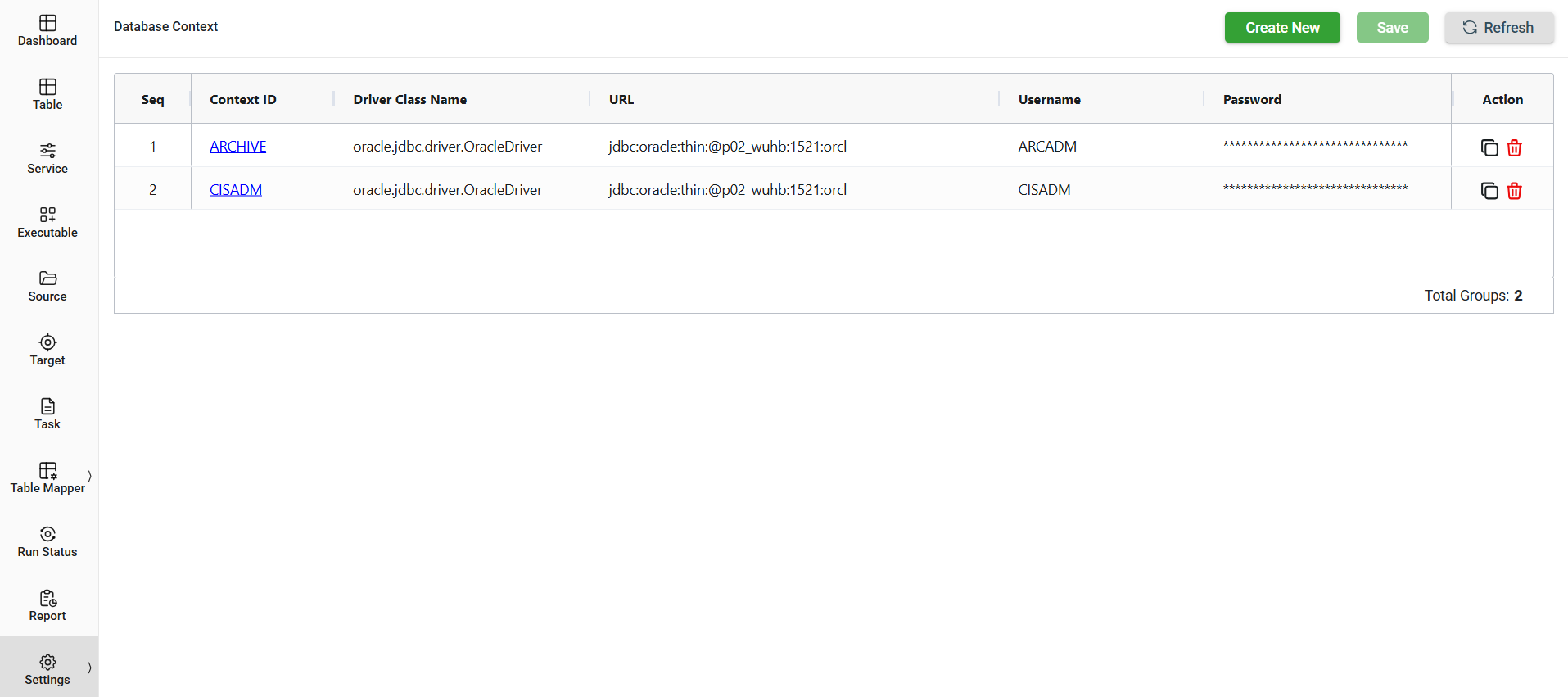This screenshot has width=1568, height=697.
Task: Select the Source menu item
Action: (x=47, y=287)
